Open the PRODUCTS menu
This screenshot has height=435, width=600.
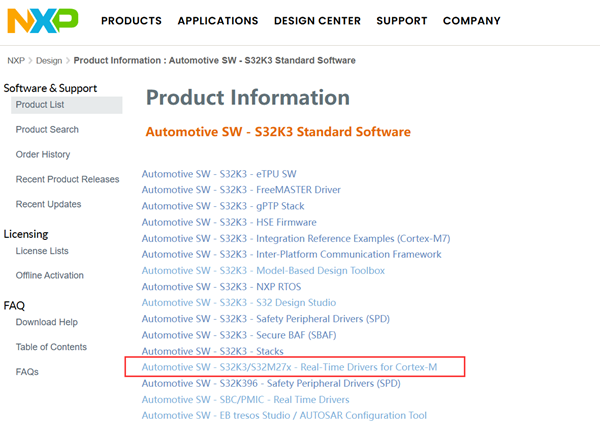tap(131, 21)
